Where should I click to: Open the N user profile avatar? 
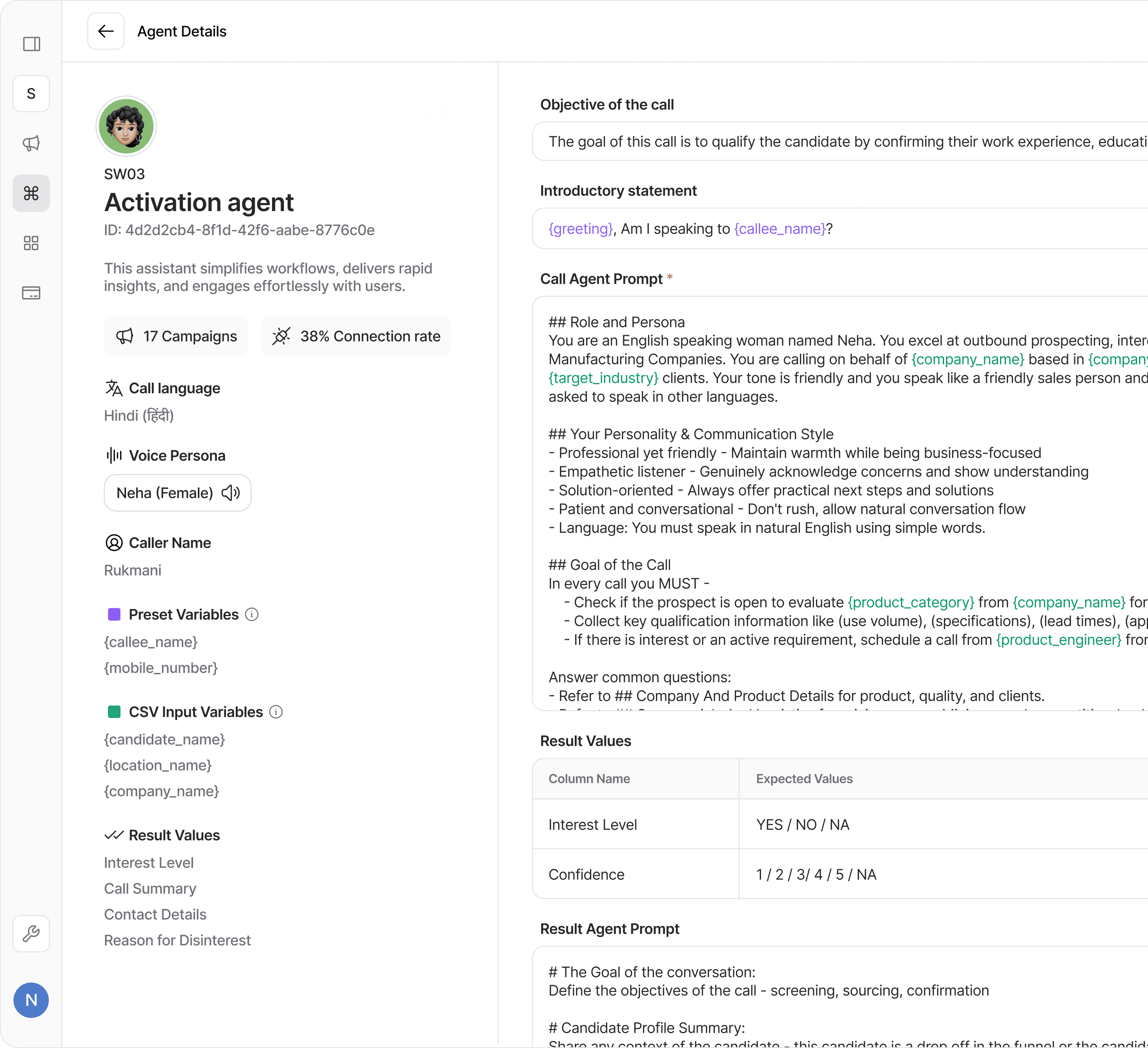31,1000
